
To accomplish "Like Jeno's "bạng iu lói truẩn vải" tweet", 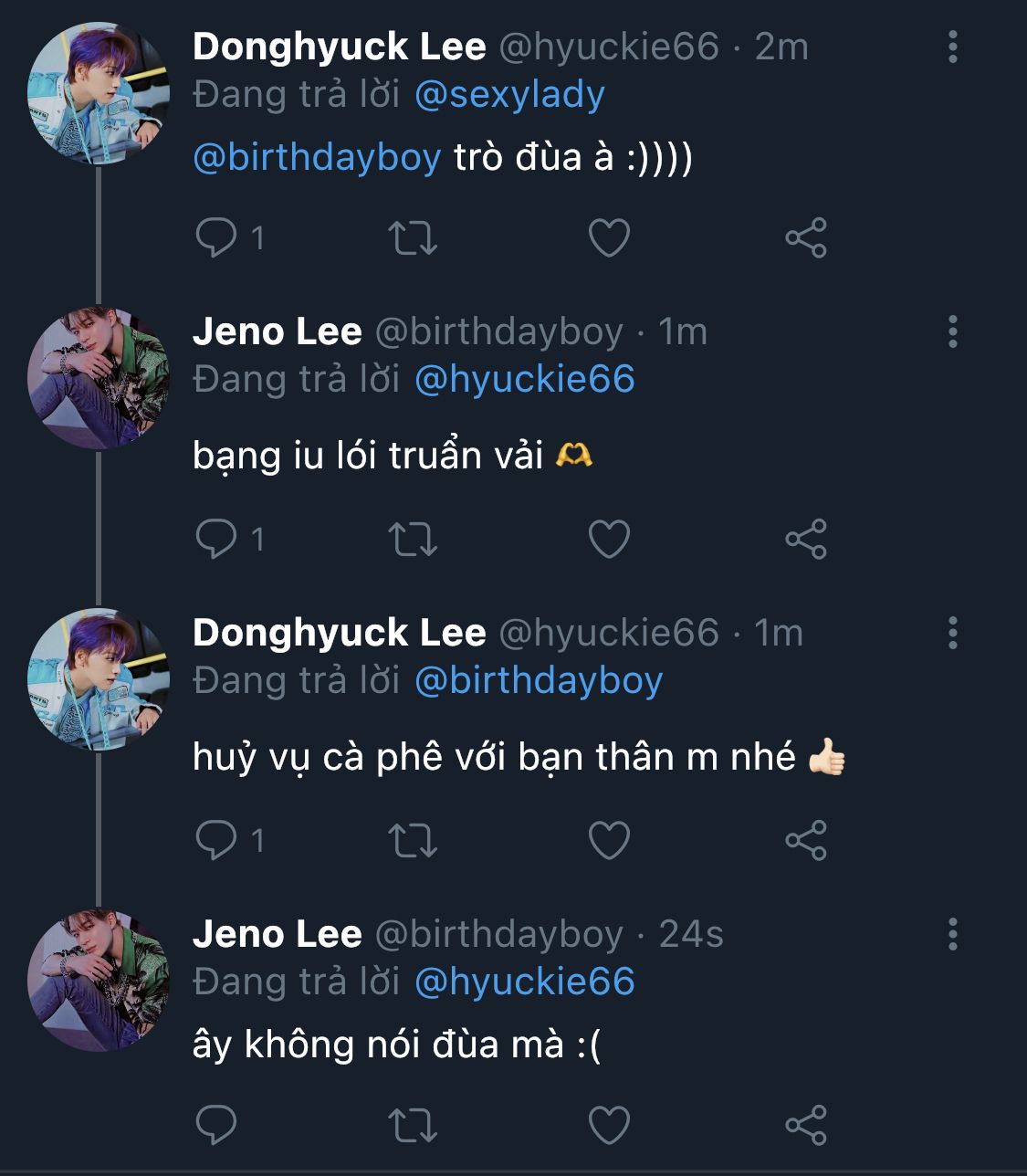I will coord(609,539).
